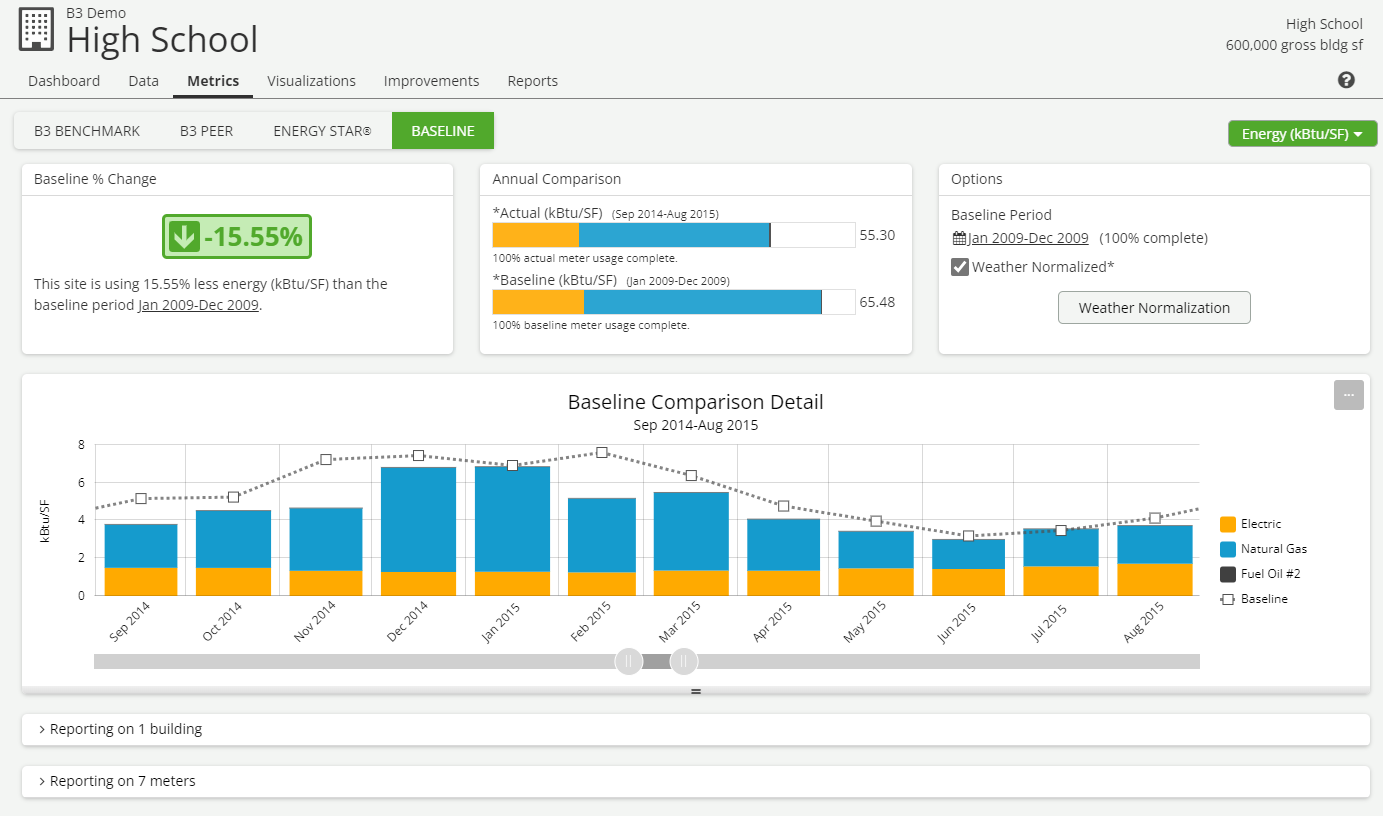The width and height of the screenshot is (1383, 816).
Task: Open the chart options ellipsis menu
Action: coord(1348,395)
